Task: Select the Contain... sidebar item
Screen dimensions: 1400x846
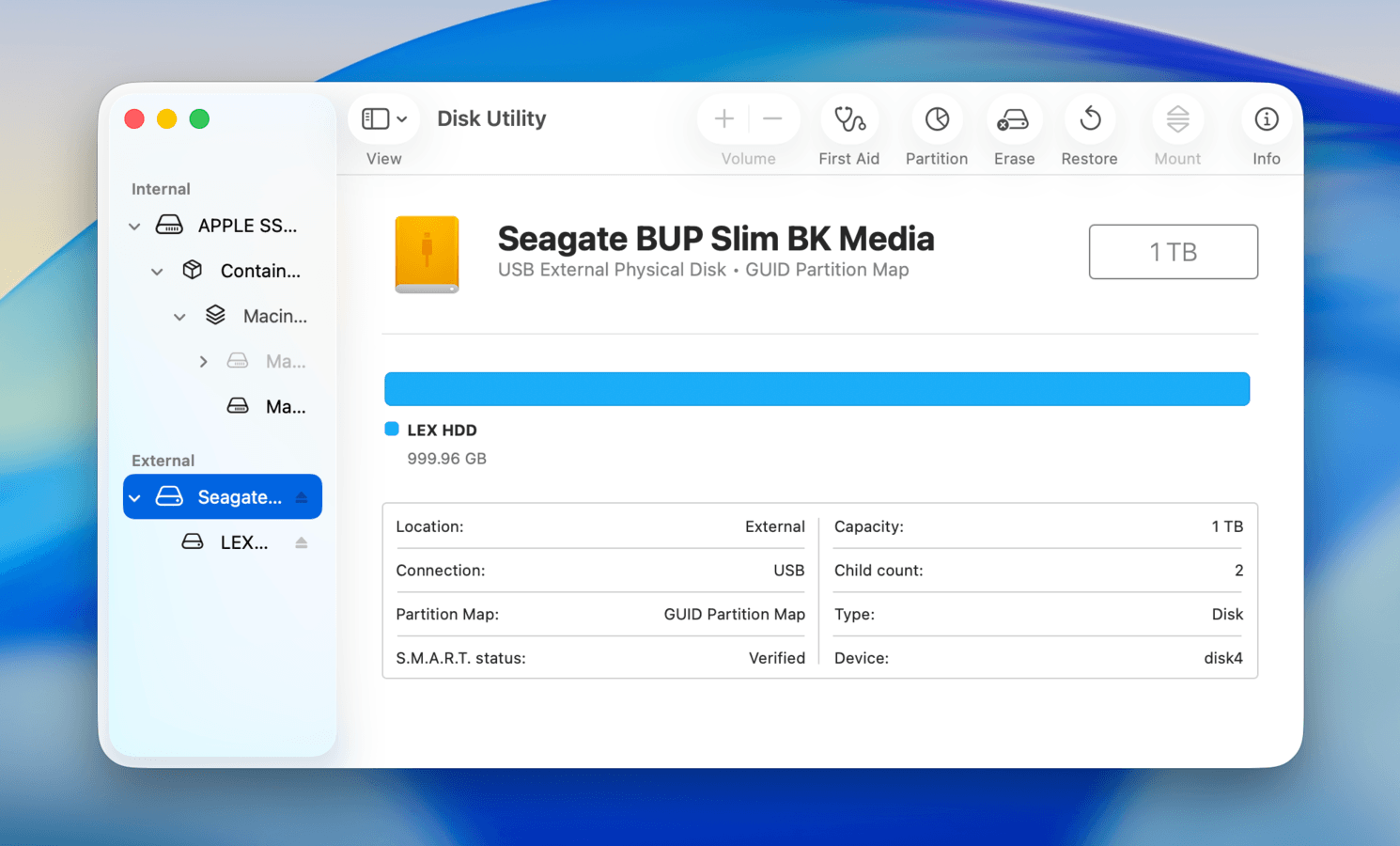Action: point(223,271)
